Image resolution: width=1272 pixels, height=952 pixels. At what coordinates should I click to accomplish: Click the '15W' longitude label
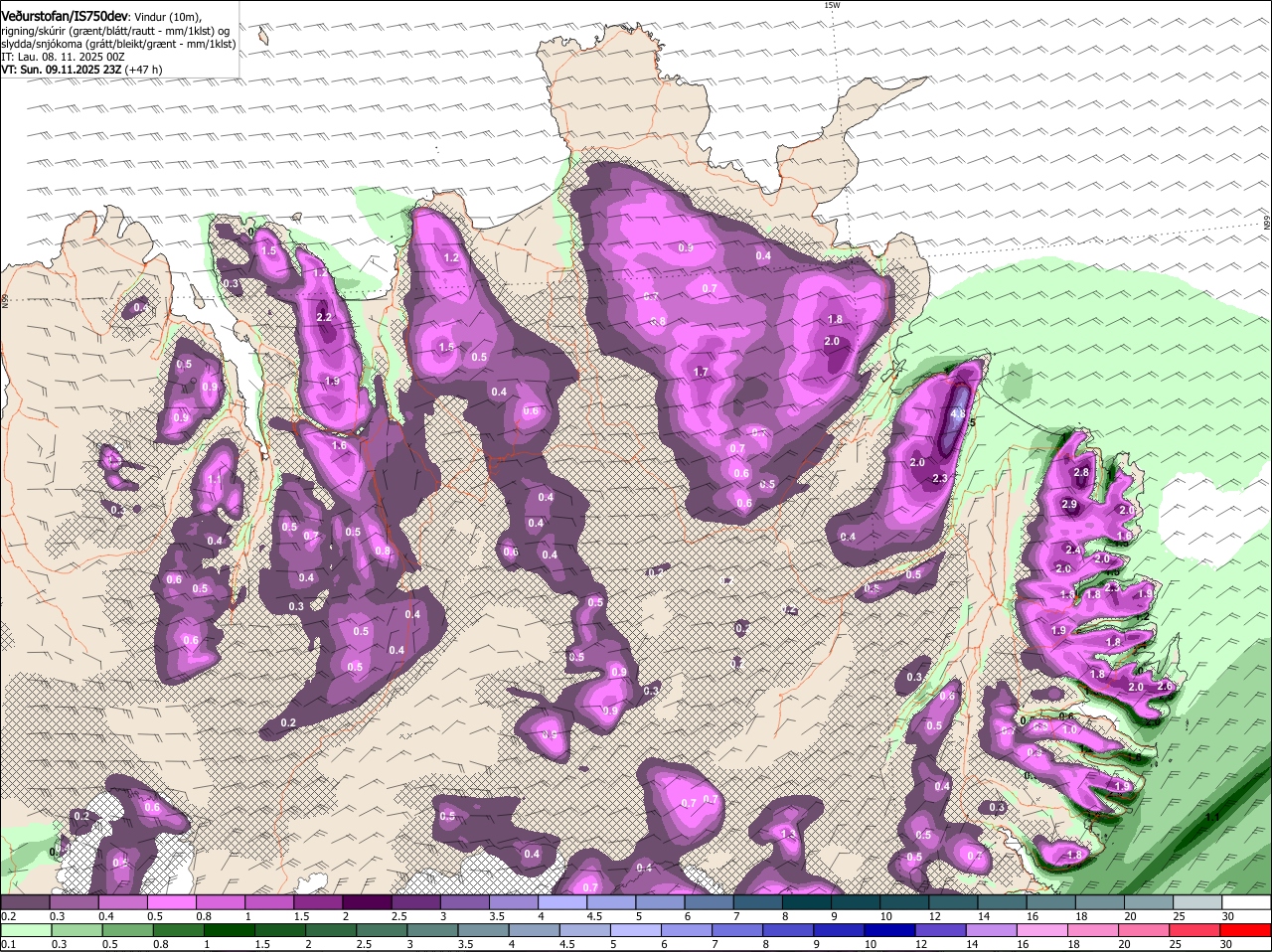832,5
